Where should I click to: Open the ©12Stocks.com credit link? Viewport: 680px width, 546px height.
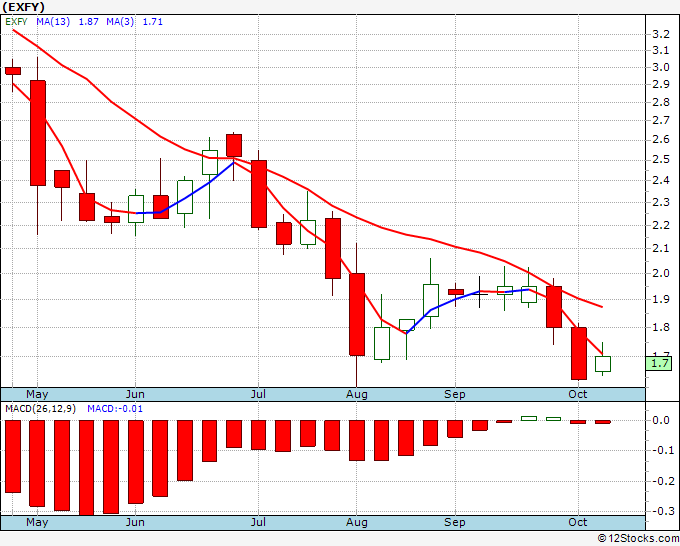click(x=638, y=538)
